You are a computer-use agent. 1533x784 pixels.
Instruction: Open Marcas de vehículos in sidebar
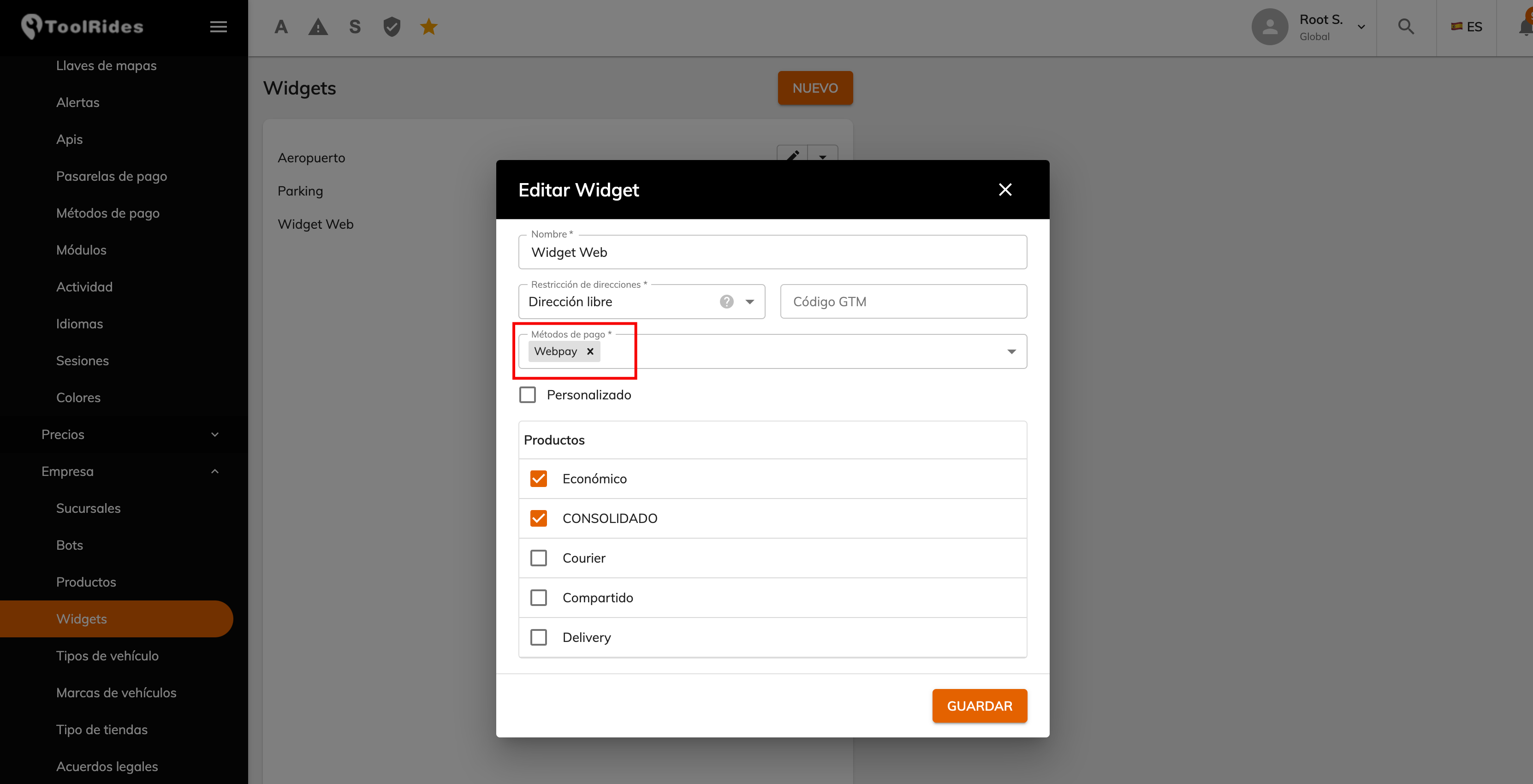click(117, 693)
